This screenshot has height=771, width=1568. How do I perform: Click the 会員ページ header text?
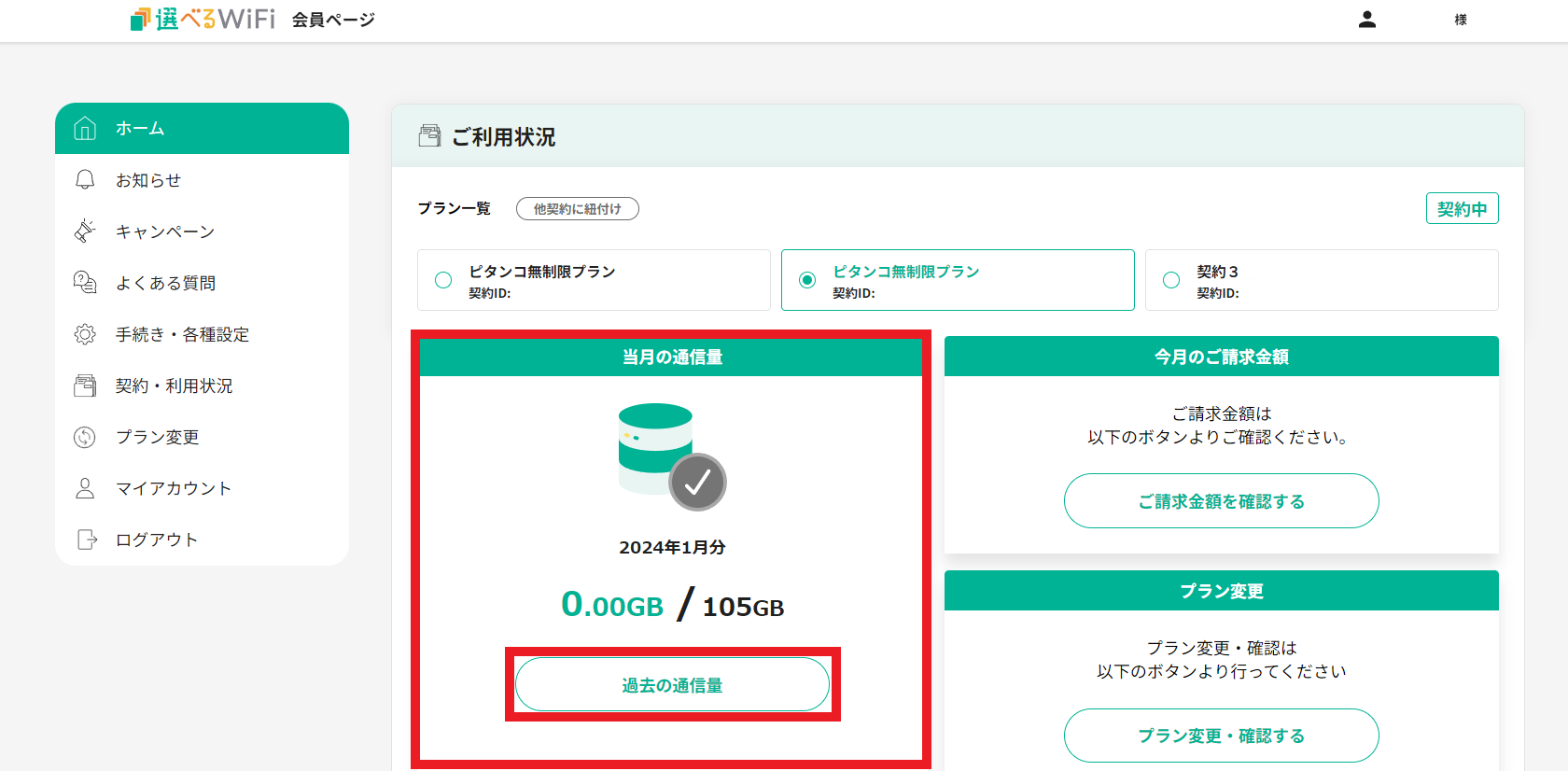point(333,20)
